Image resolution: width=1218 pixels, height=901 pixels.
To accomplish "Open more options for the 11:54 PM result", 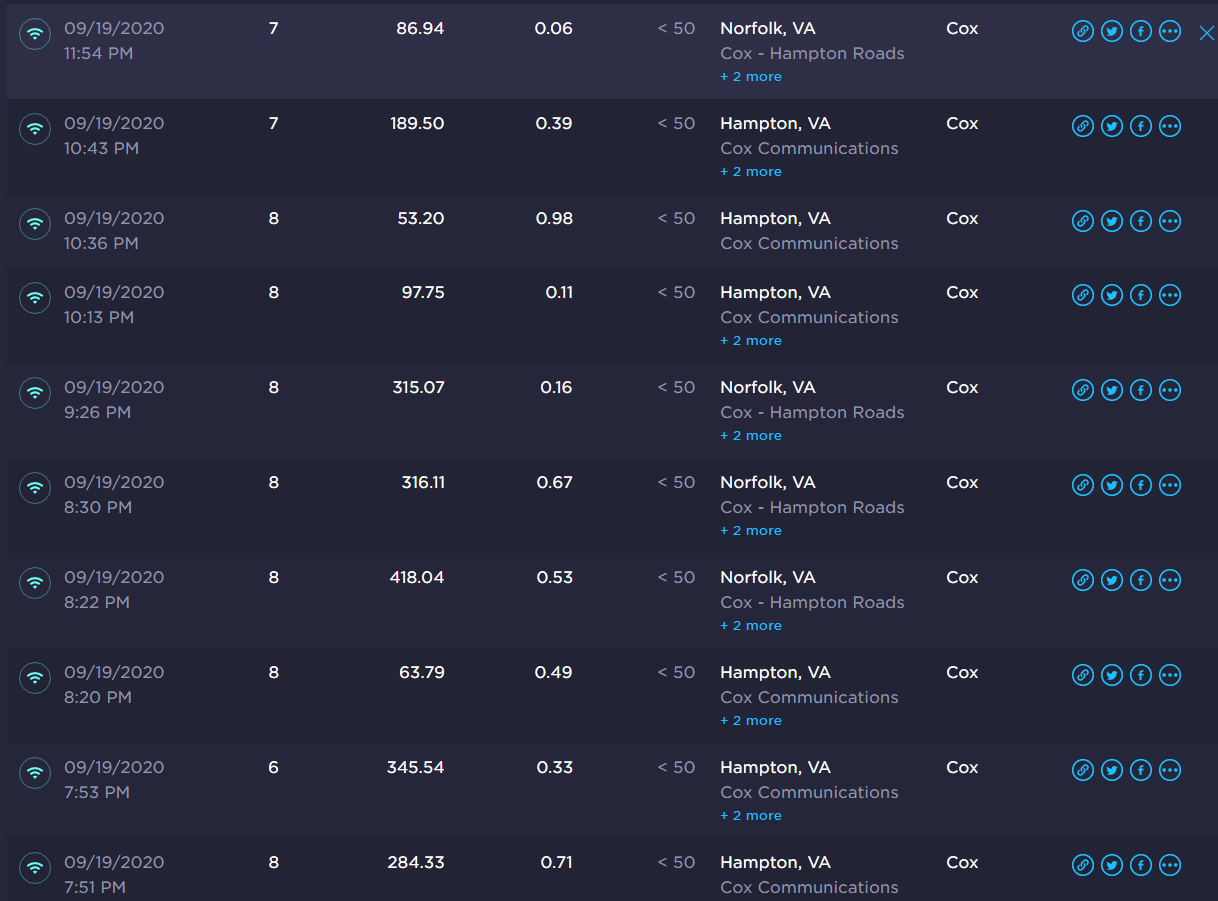I will tap(1170, 32).
